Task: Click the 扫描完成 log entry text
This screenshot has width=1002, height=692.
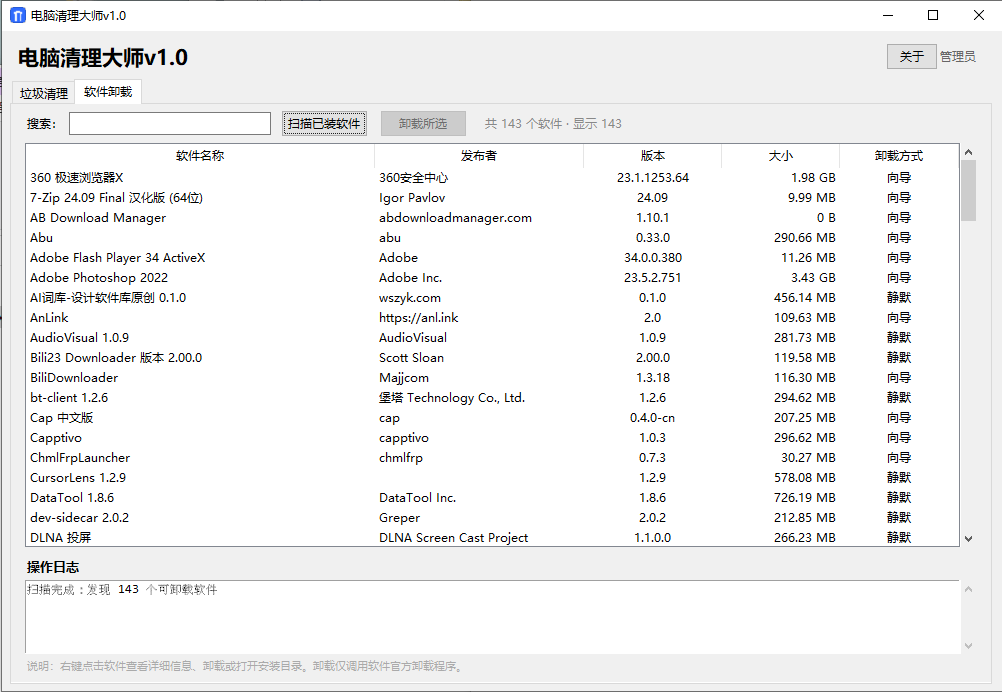Action: [122, 589]
